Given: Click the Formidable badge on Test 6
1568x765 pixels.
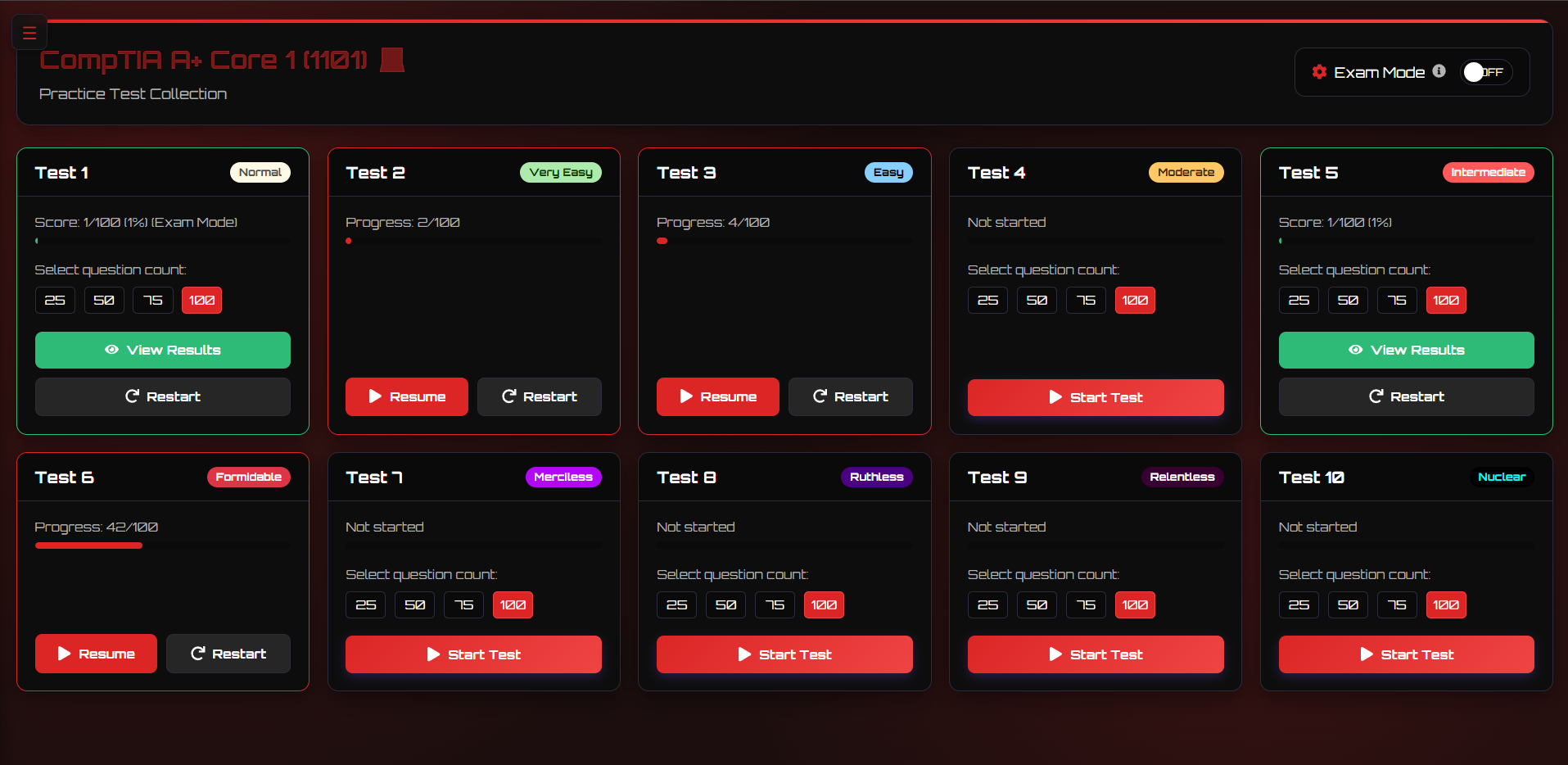Looking at the screenshot, I should [x=249, y=477].
